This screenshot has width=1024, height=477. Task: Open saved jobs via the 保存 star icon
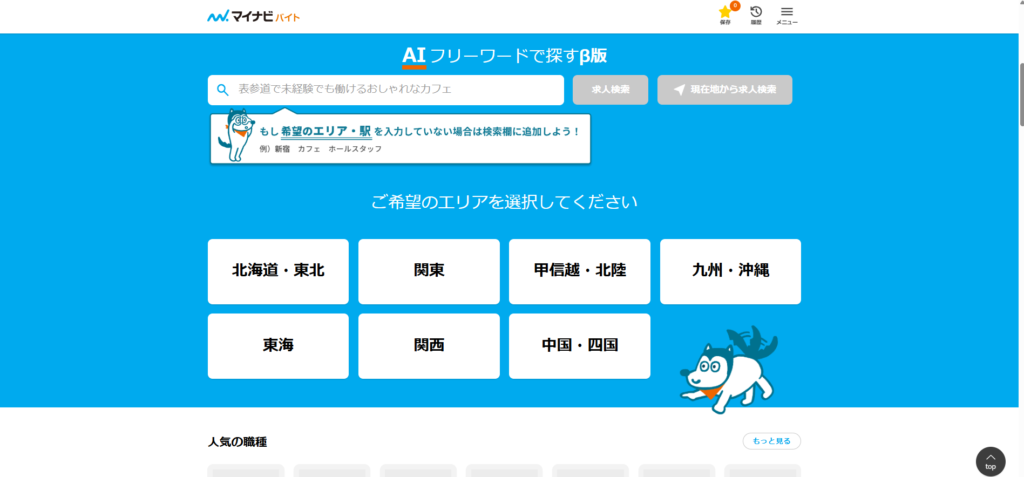725,14
